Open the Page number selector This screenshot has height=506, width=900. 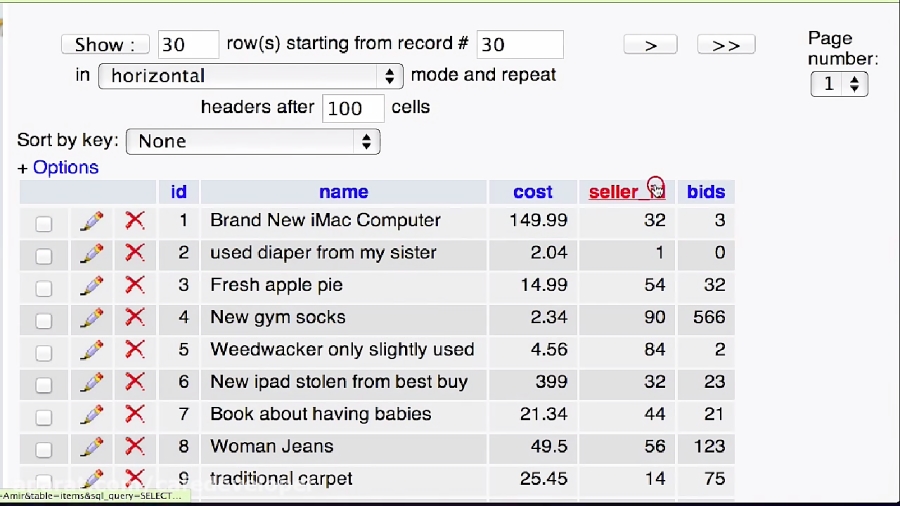(839, 84)
